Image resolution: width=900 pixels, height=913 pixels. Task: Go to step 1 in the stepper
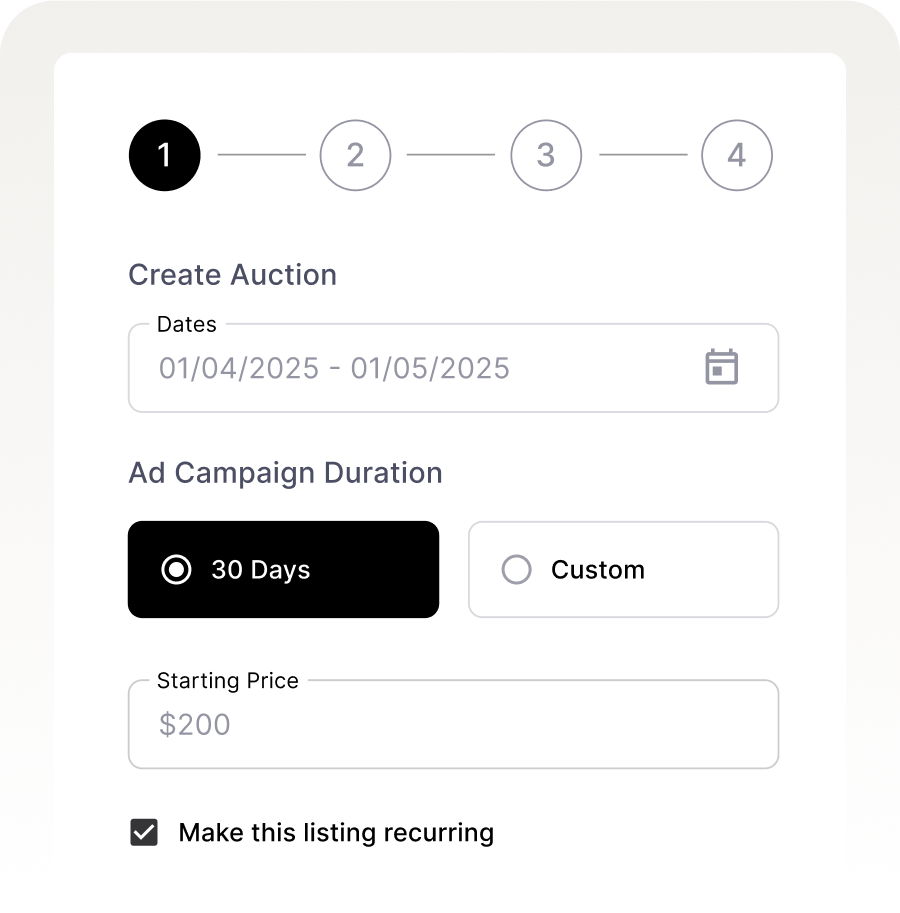click(164, 155)
